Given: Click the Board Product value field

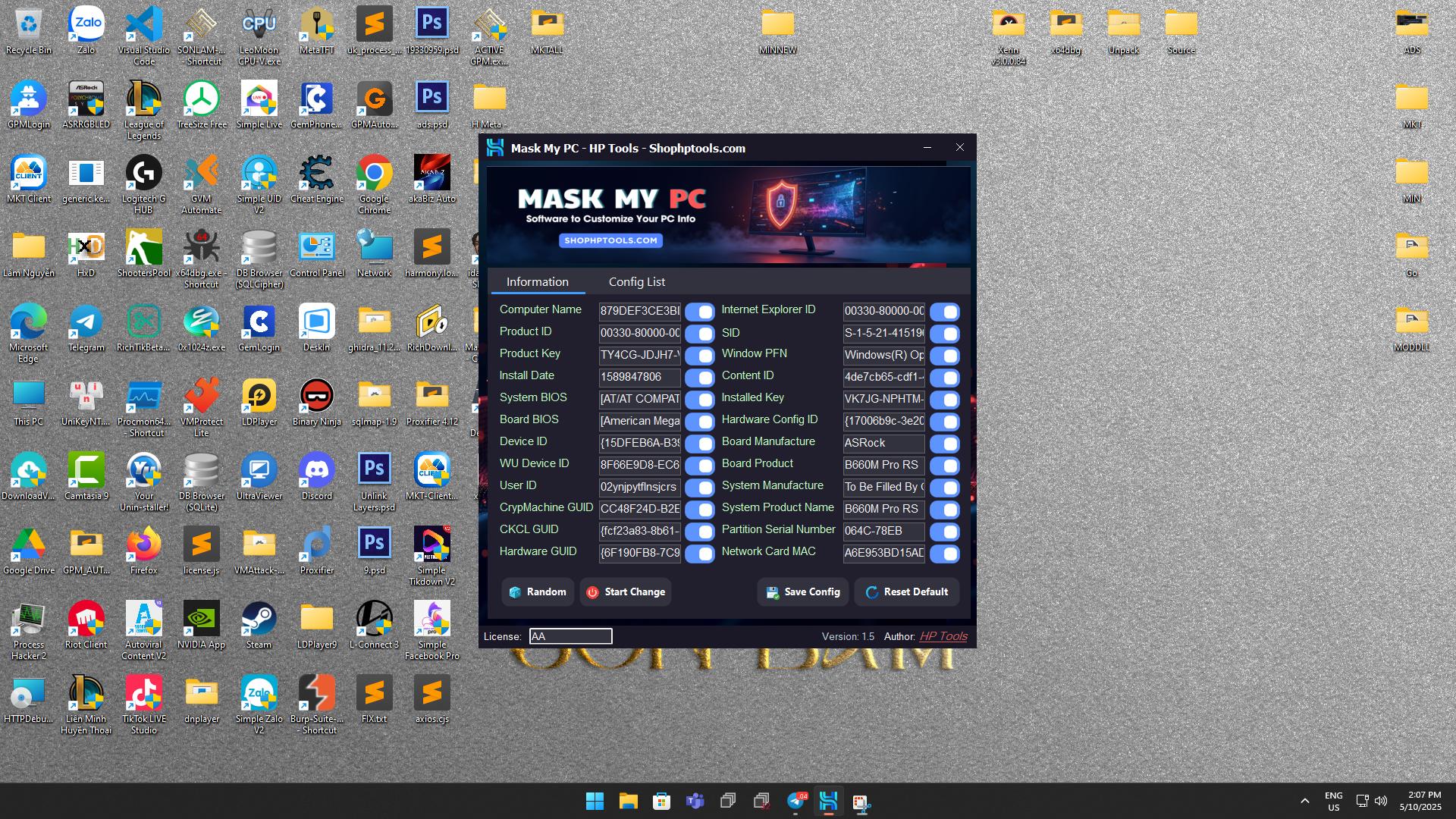Looking at the screenshot, I should point(884,465).
